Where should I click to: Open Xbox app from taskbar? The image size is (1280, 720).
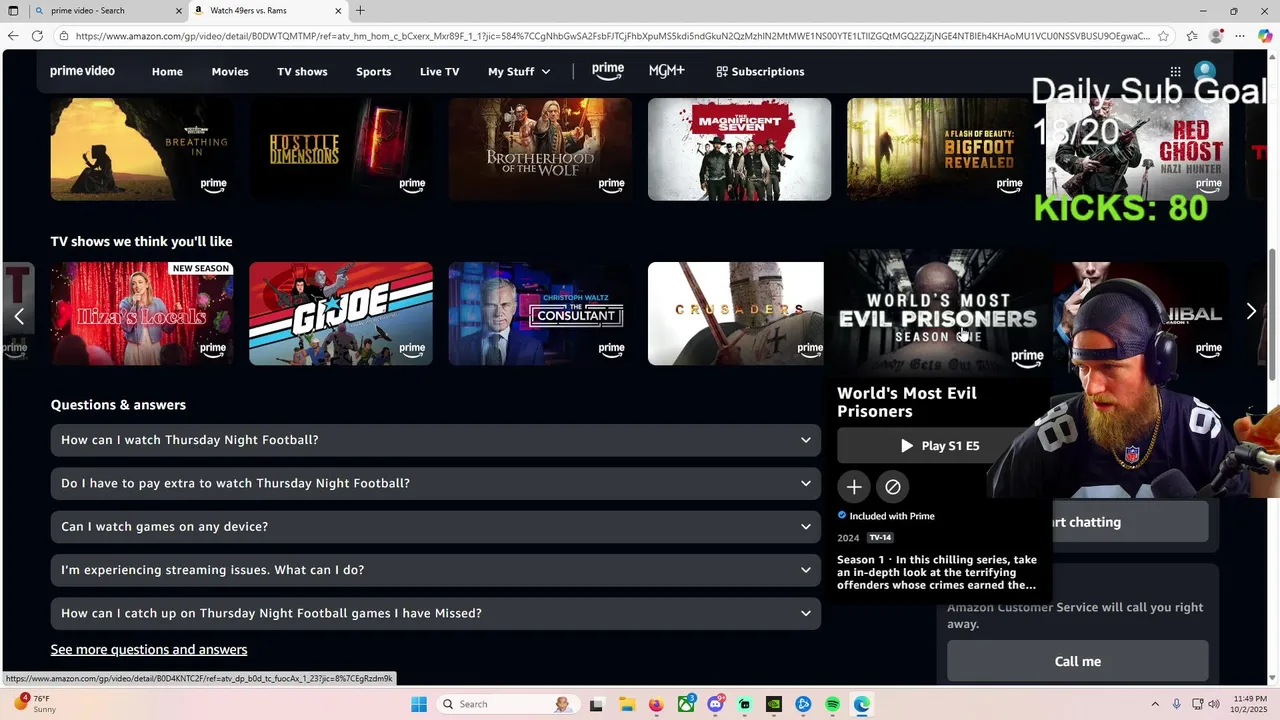[686, 704]
